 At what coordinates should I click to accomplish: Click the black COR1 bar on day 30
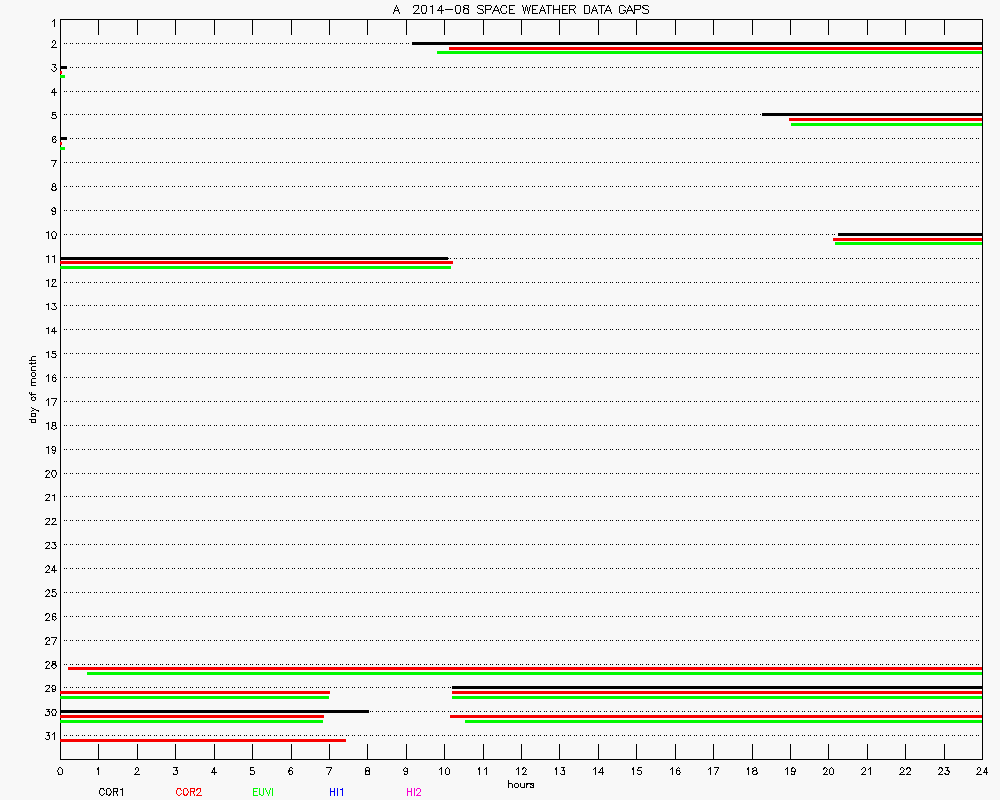tap(214, 711)
